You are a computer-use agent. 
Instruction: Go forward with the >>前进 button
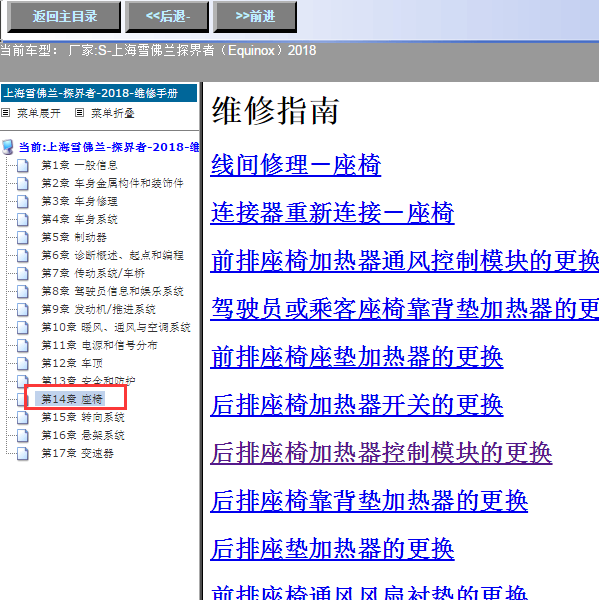tap(255, 16)
